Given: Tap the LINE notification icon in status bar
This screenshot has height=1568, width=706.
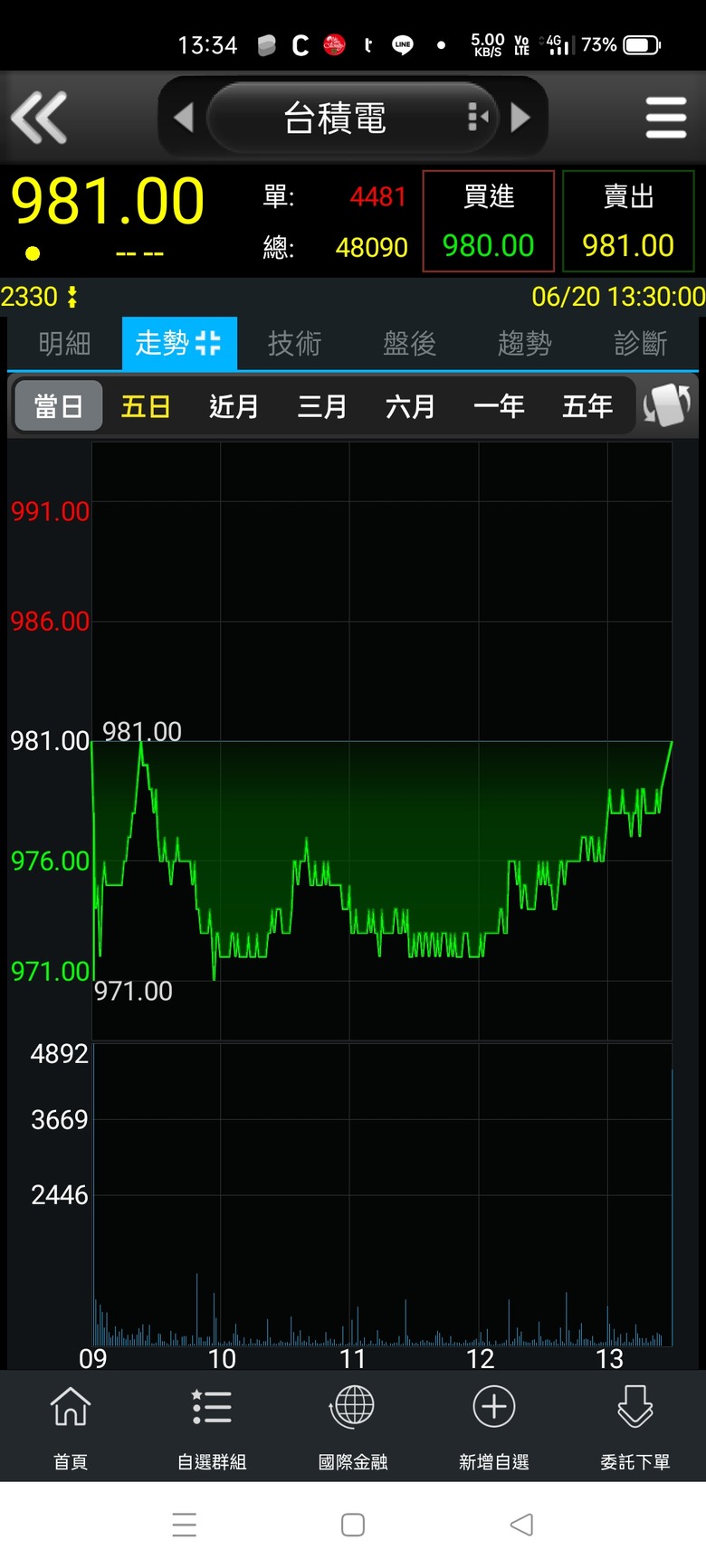Looking at the screenshot, I should pyautogui.click(x=403, y=44).
